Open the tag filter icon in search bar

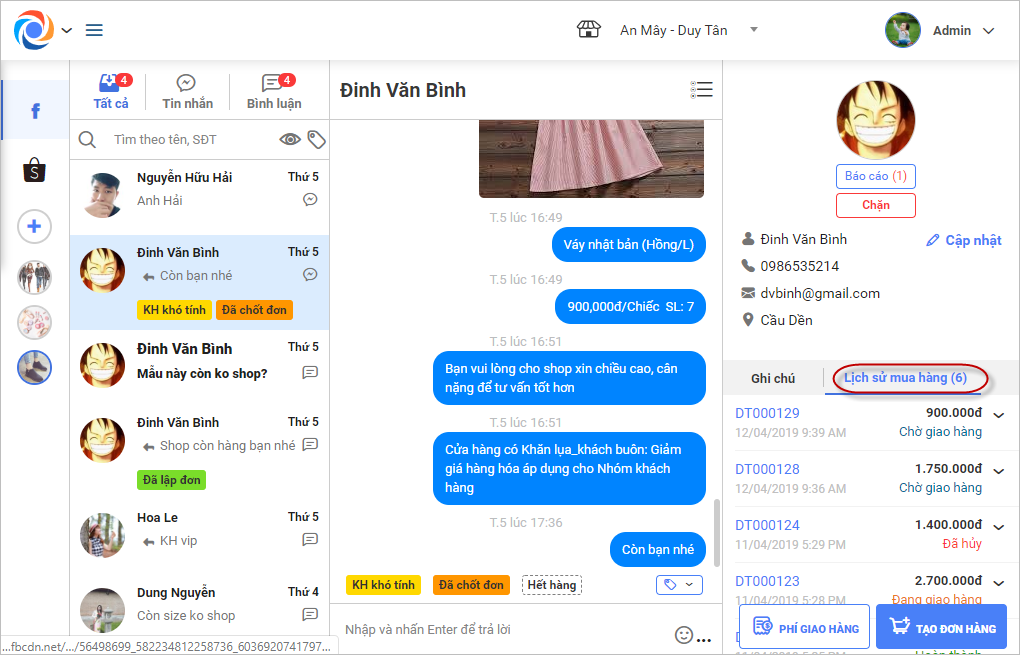316,139
